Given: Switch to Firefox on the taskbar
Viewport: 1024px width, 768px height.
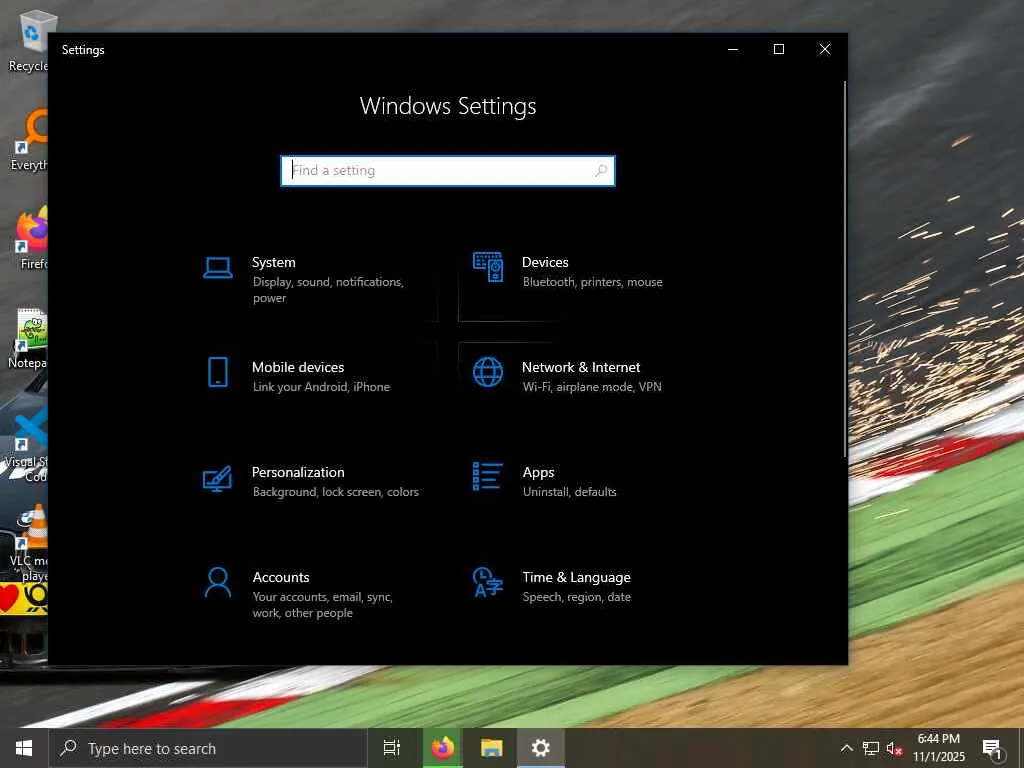Looking at the screenshot, I should [x=442, y=748].
